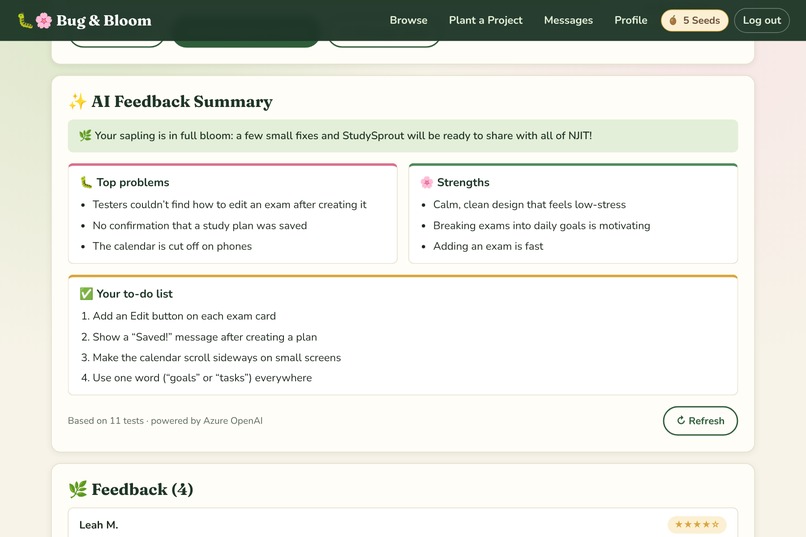
Task: Click the 'AI Feedback Summary' heading
Action: point(182,101)
